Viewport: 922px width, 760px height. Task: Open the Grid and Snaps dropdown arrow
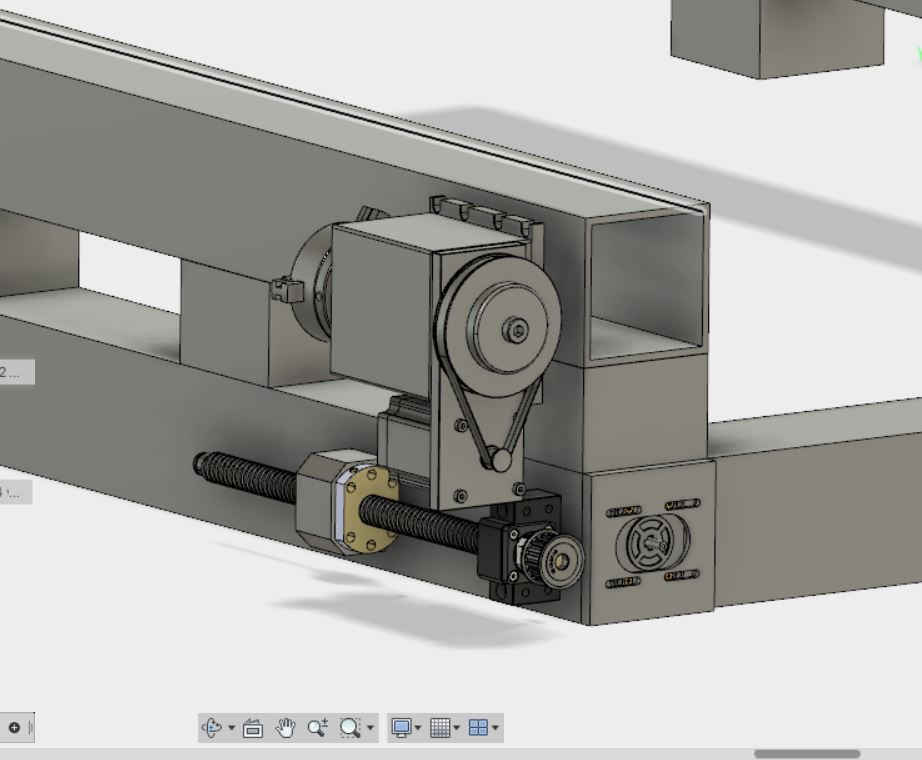coord(456,728)
